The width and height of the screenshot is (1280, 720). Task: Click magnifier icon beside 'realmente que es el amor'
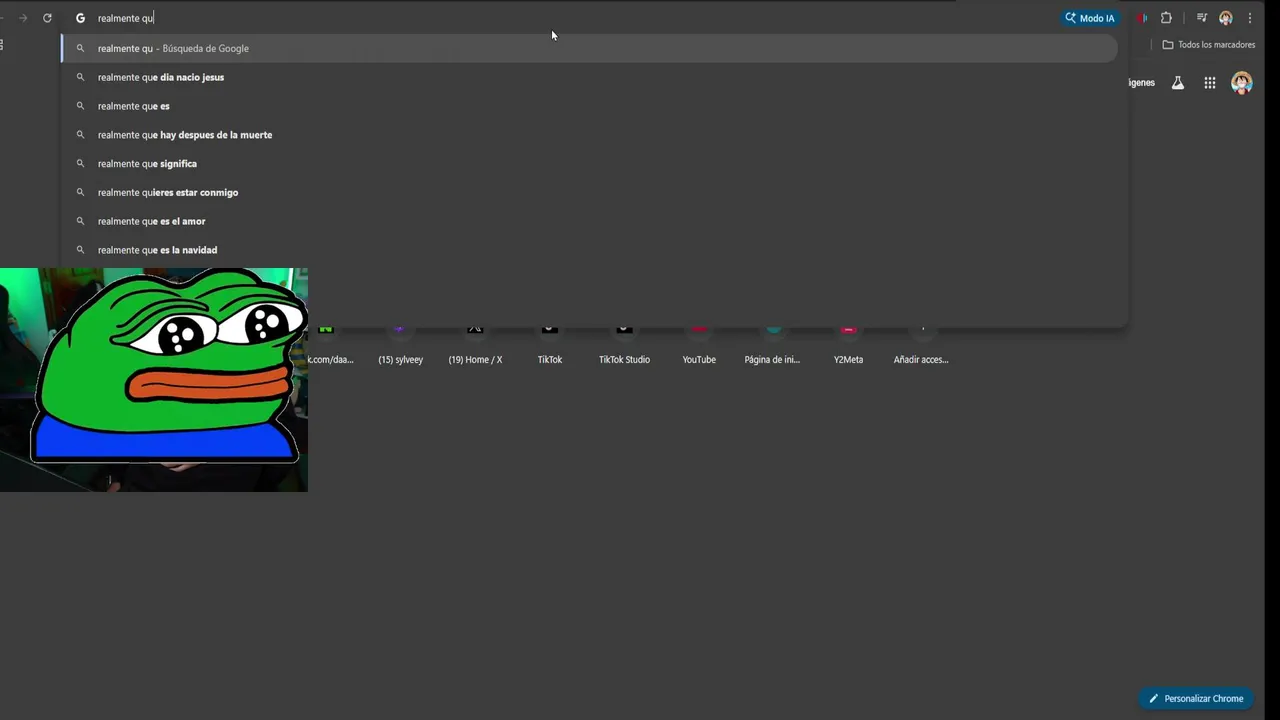80,221
